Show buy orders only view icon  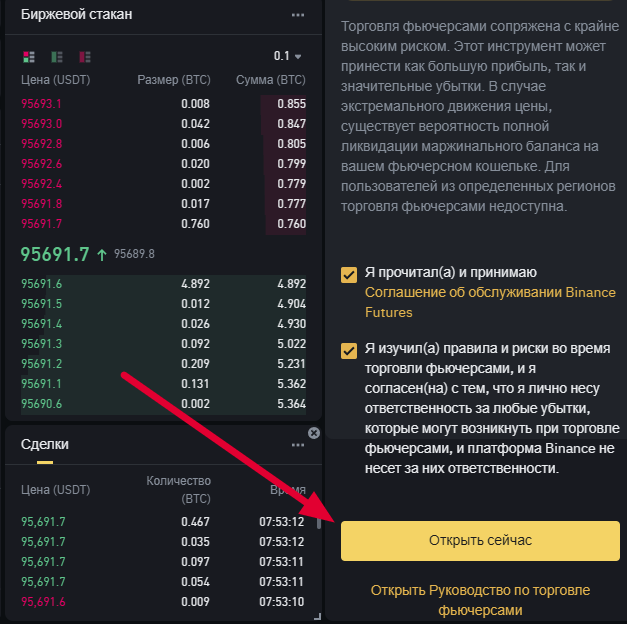click(x=56, y=56)
